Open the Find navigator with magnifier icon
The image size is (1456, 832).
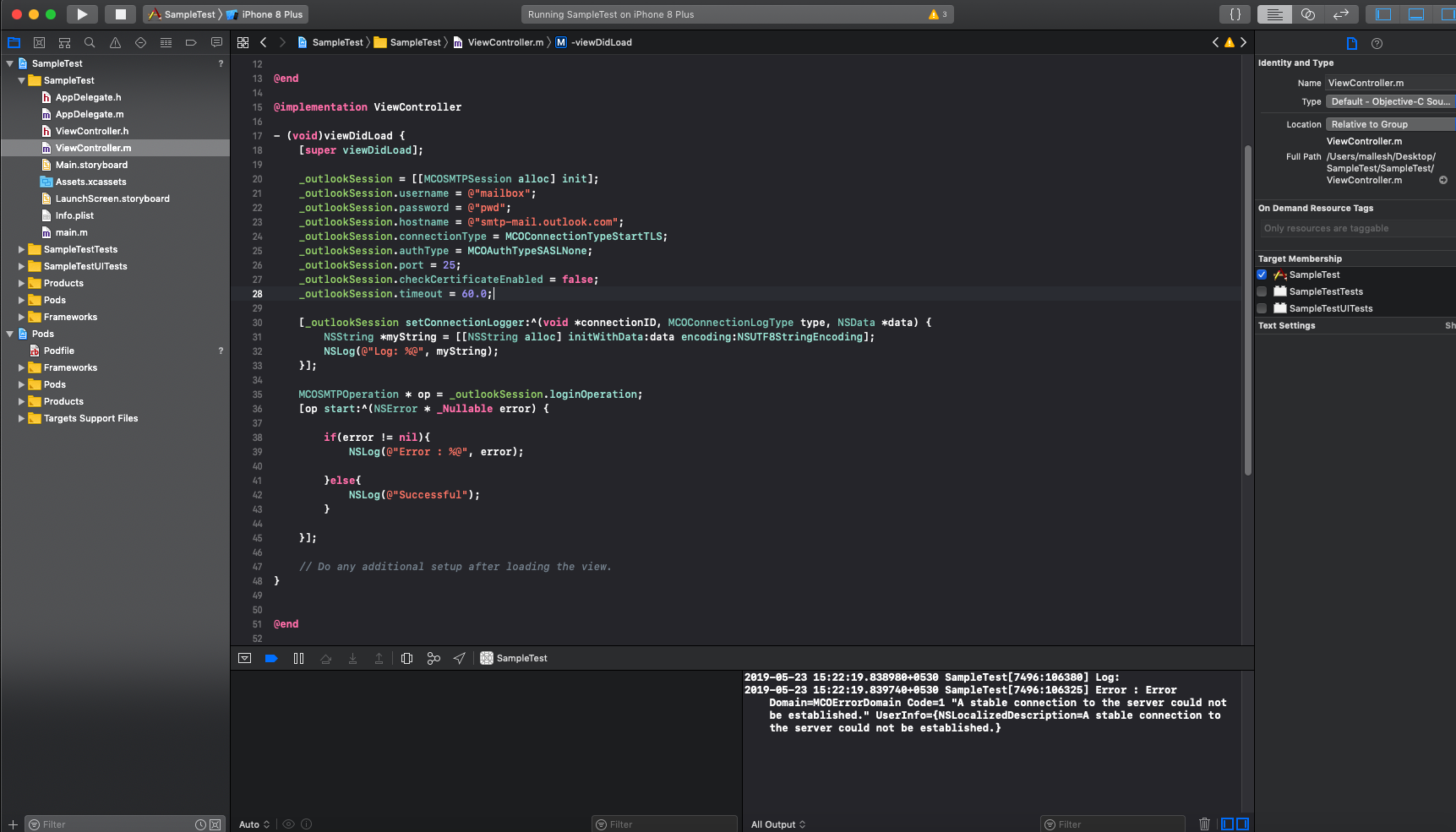click(x=89, y=41)
